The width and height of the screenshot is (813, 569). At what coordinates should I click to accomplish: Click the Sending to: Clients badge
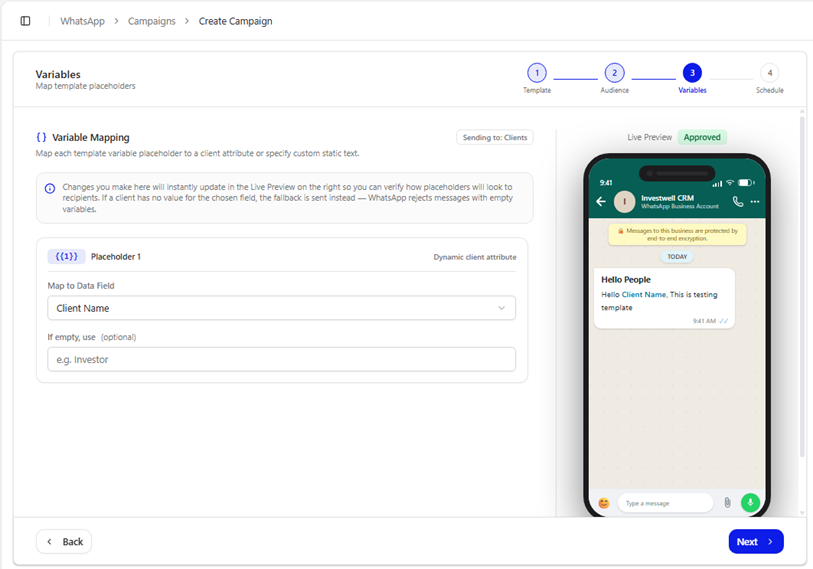[x=495, y=137]
